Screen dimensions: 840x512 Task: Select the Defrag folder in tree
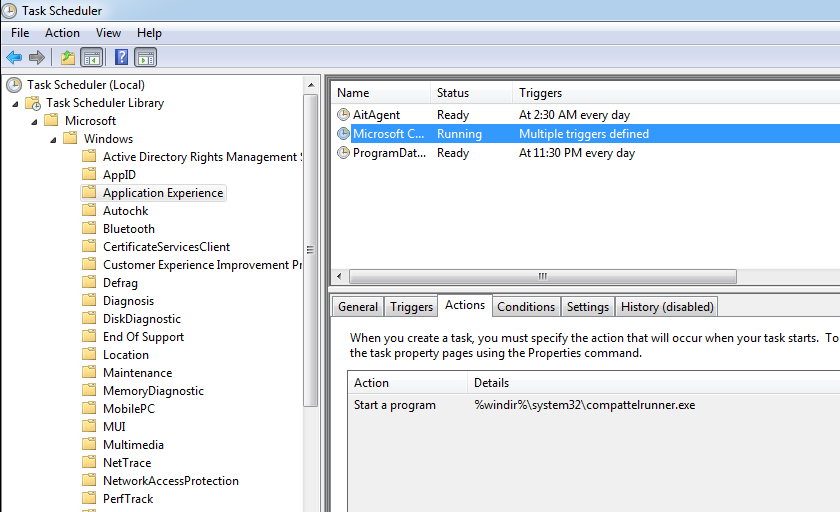120,283
